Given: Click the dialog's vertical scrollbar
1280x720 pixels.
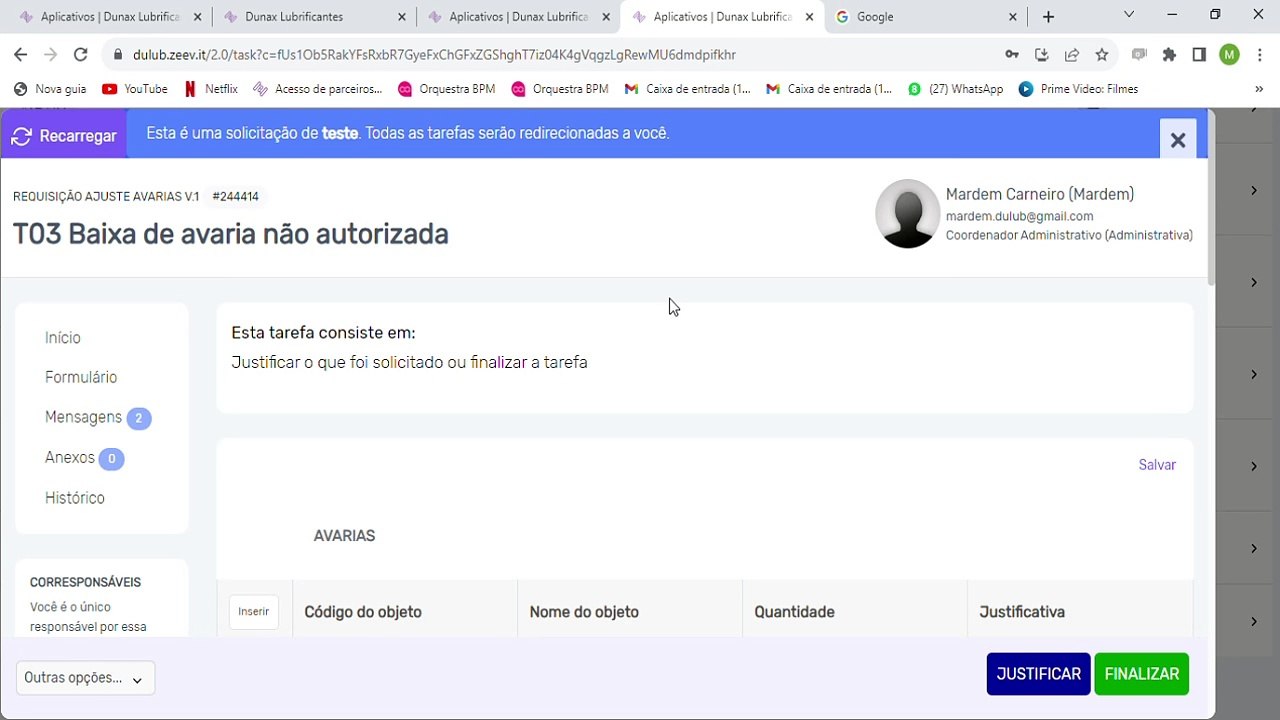Looking at the screenshot, I should tap(1211, 200).
